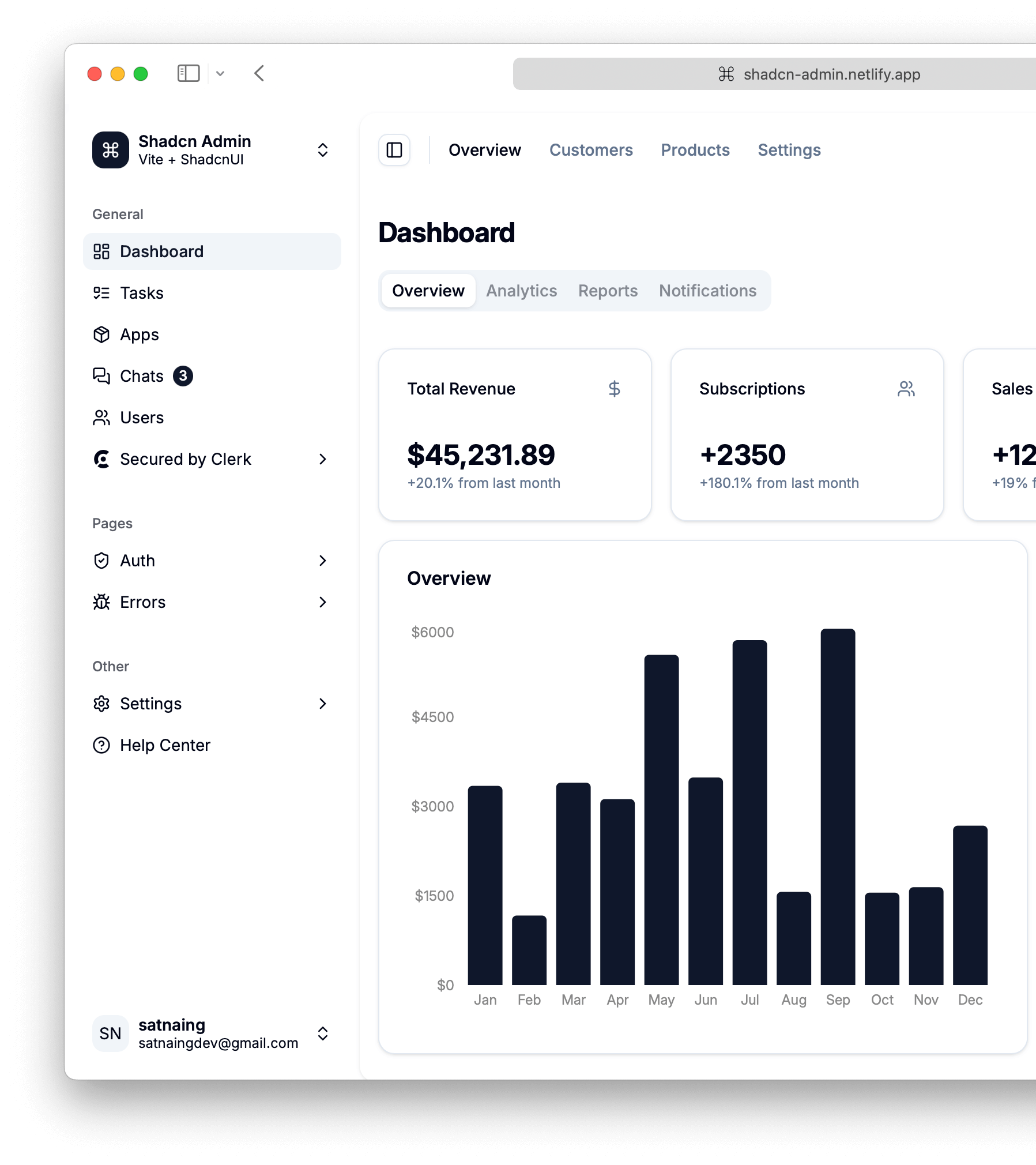Click the Help Center question mark icon
This screenshot has height=1165, width=1036.
[102, 745]
